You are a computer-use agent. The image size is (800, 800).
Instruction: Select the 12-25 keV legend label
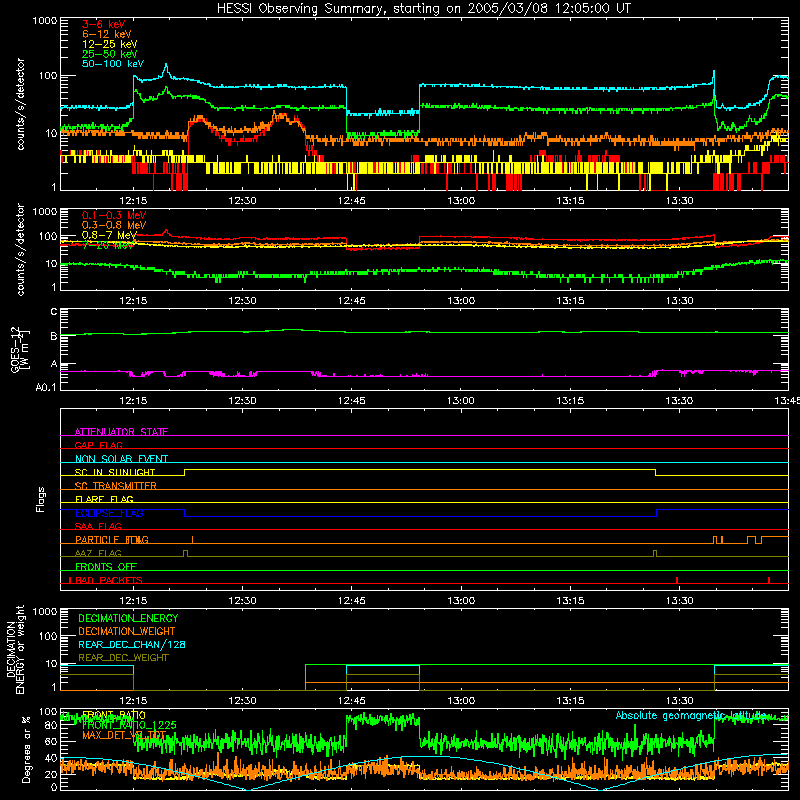point(110,44)
